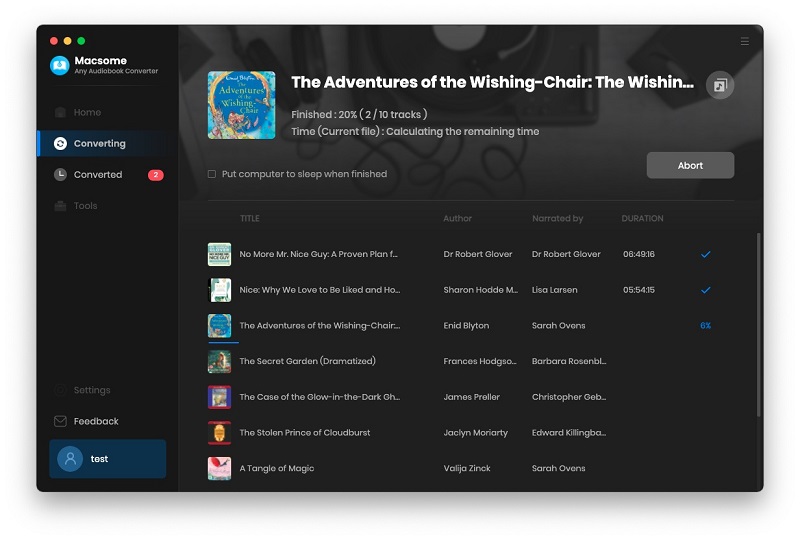Screen dimensions: 800x540
Task: Click the Converted badge showing 2
Action: (x=156, y=175)
